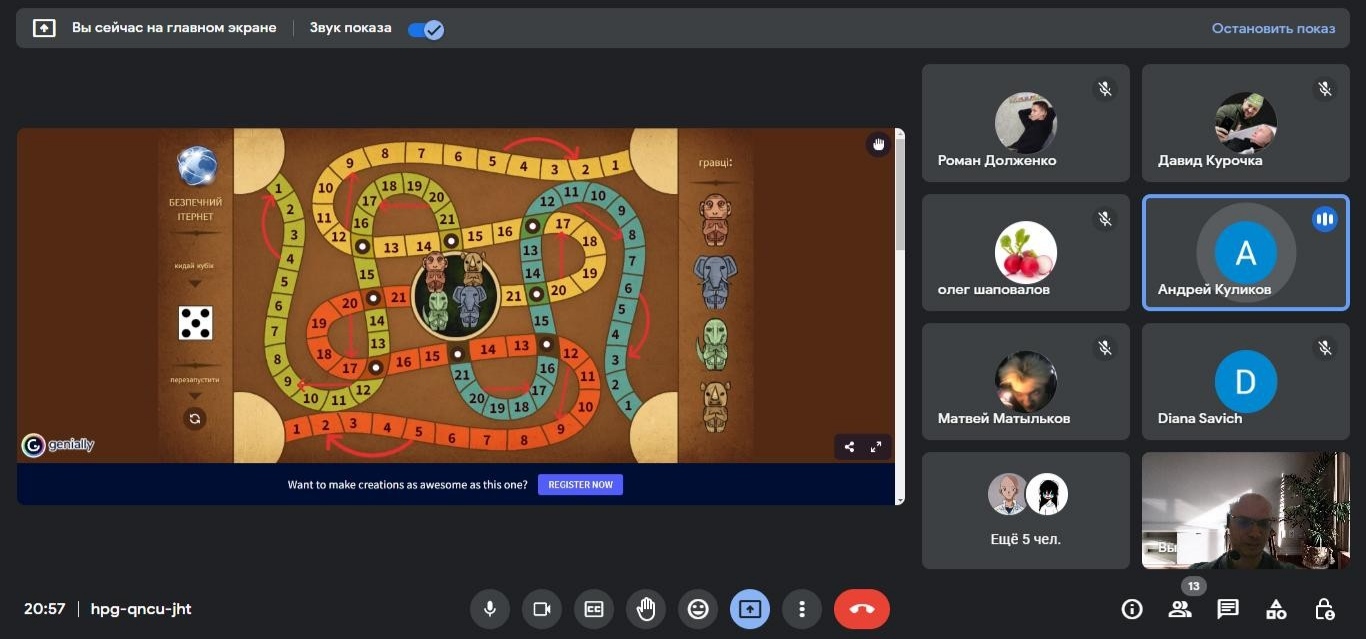Click the globe icon above БЕЗПЕЧНИЙ ІТЕРНЕТ

197,166
